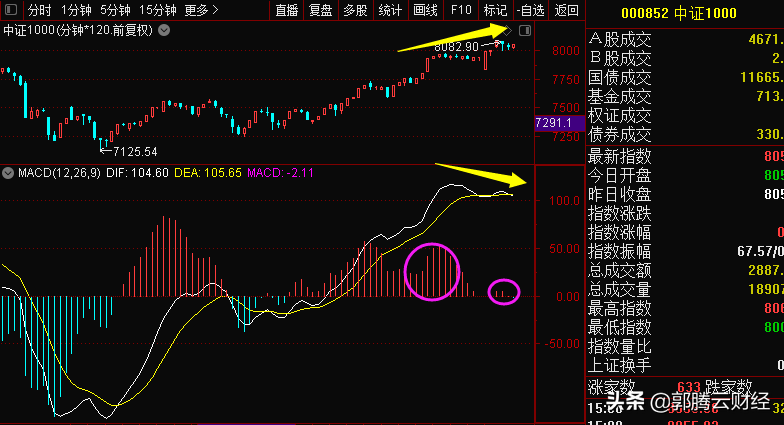This screenshot has height=425, width=784.
Task: Click the 复盘 replay button
Action: (320, 10)
